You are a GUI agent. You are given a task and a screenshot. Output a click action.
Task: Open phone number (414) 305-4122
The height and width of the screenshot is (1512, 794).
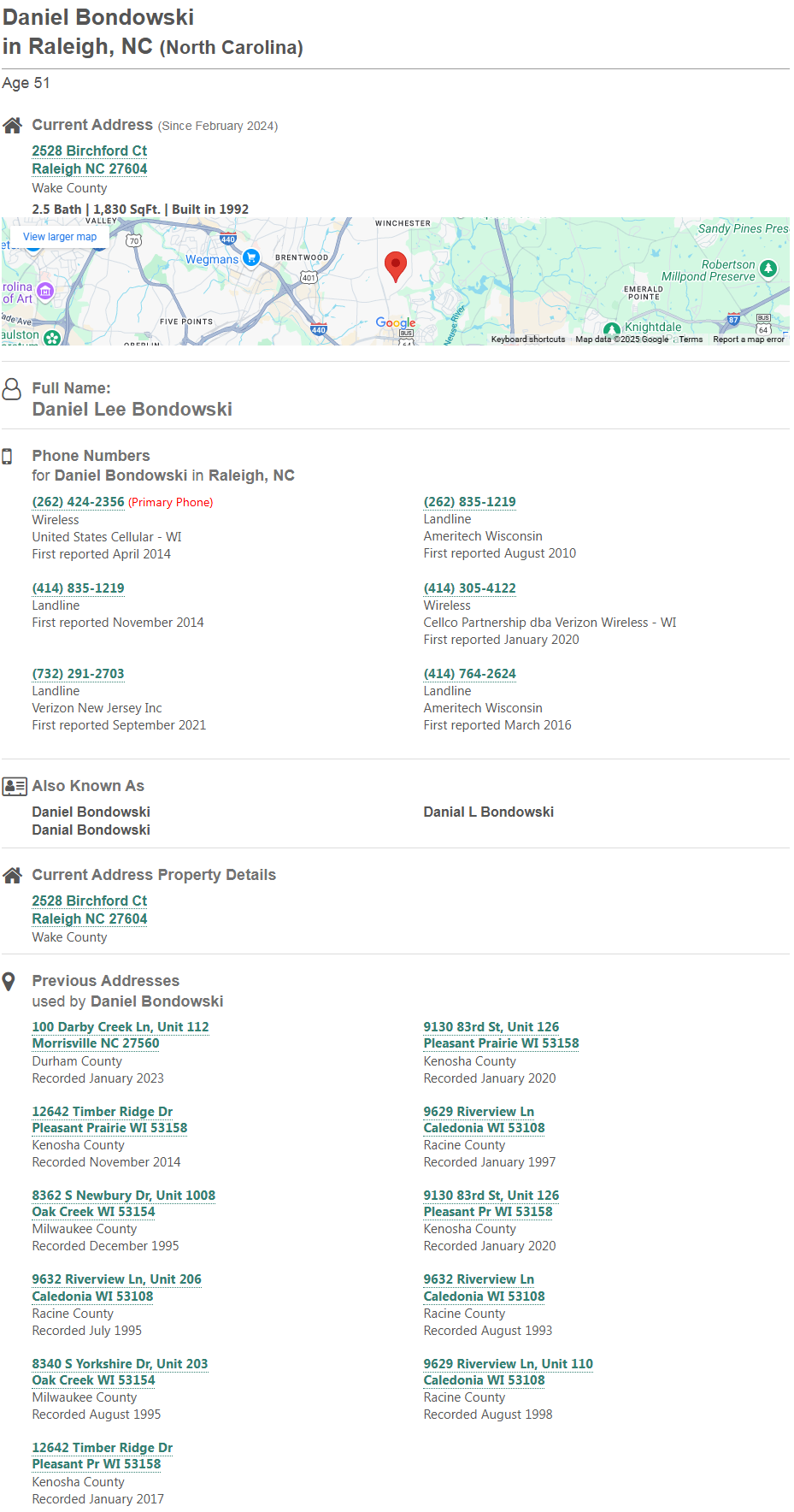coord(470,588)
